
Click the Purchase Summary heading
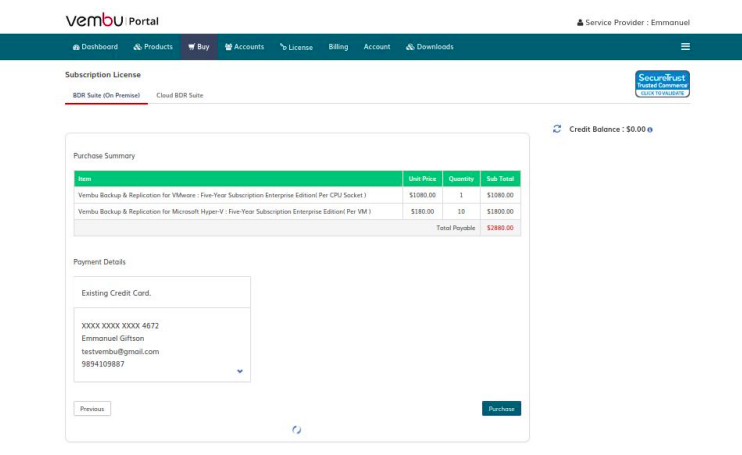click(x=104, y=156)
